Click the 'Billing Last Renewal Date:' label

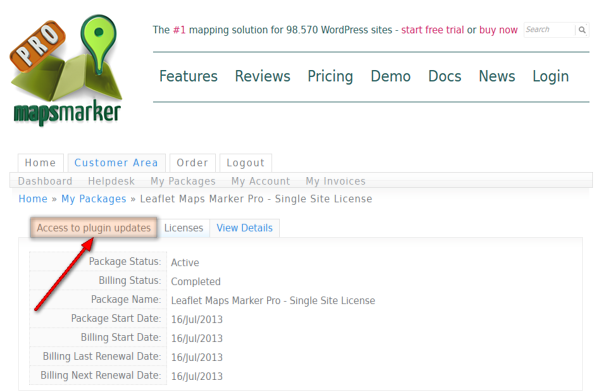point(102,356)
